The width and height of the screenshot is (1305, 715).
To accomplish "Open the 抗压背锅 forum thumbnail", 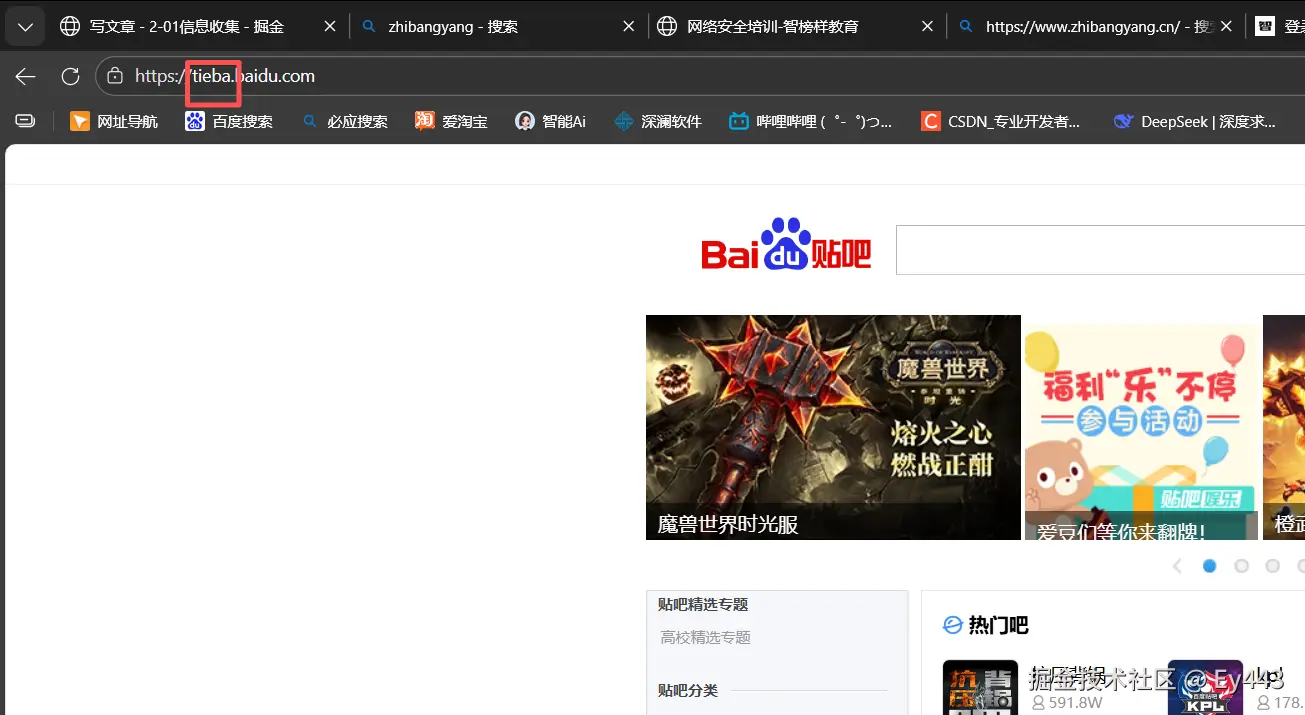I will click(980, 687).
